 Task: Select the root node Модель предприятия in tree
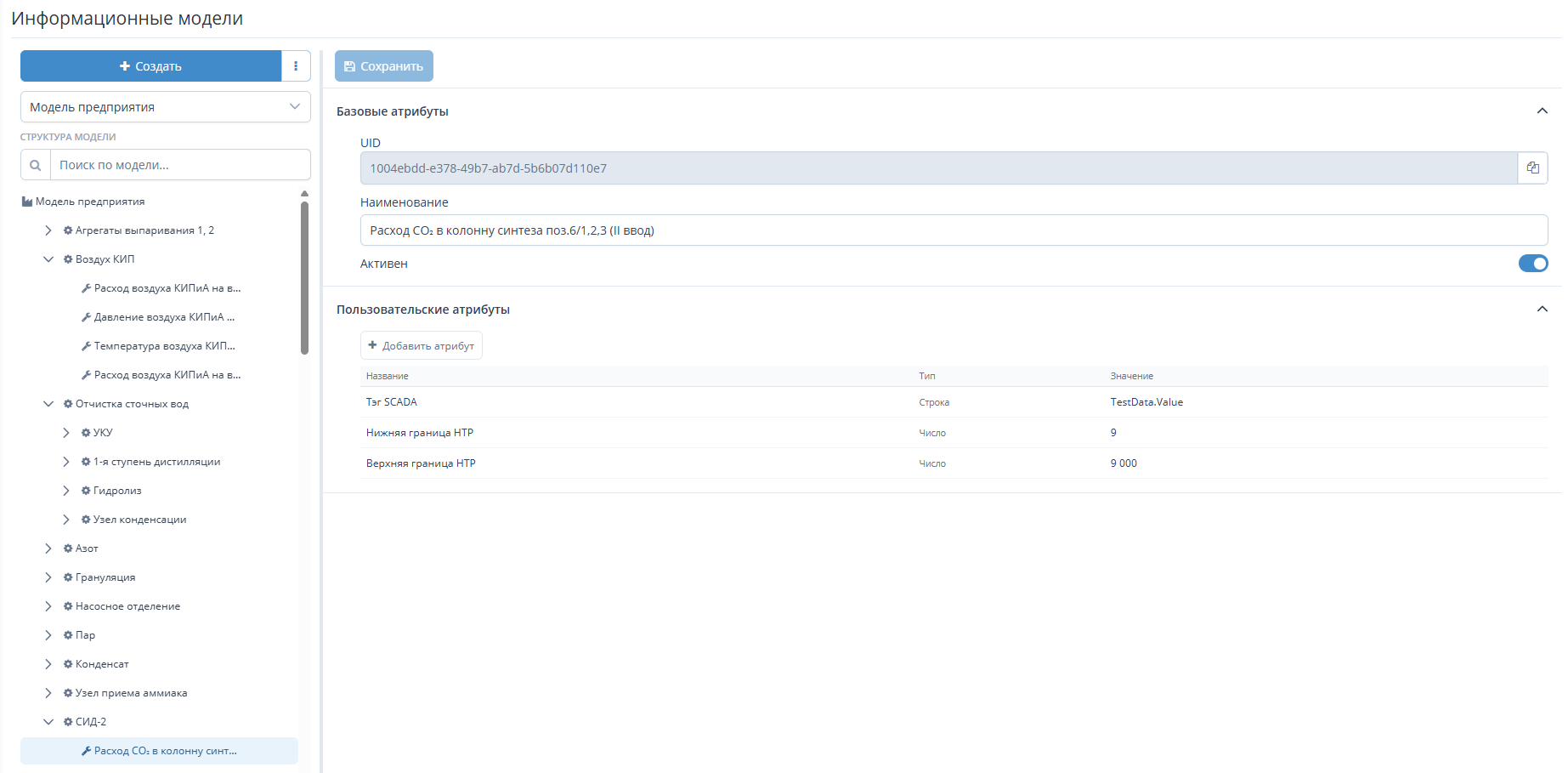tap(90, 202)
